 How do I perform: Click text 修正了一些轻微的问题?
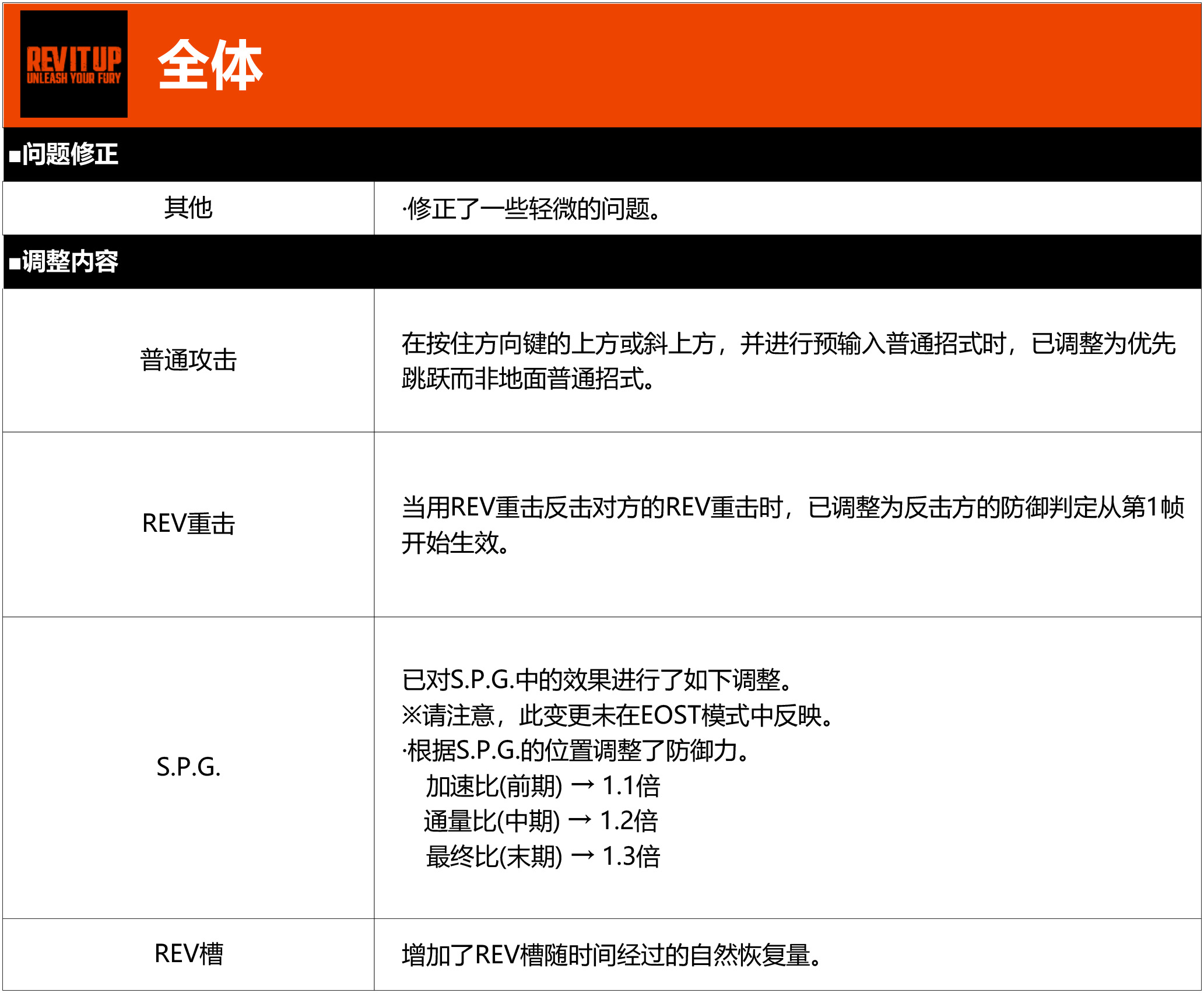point(532,209)
